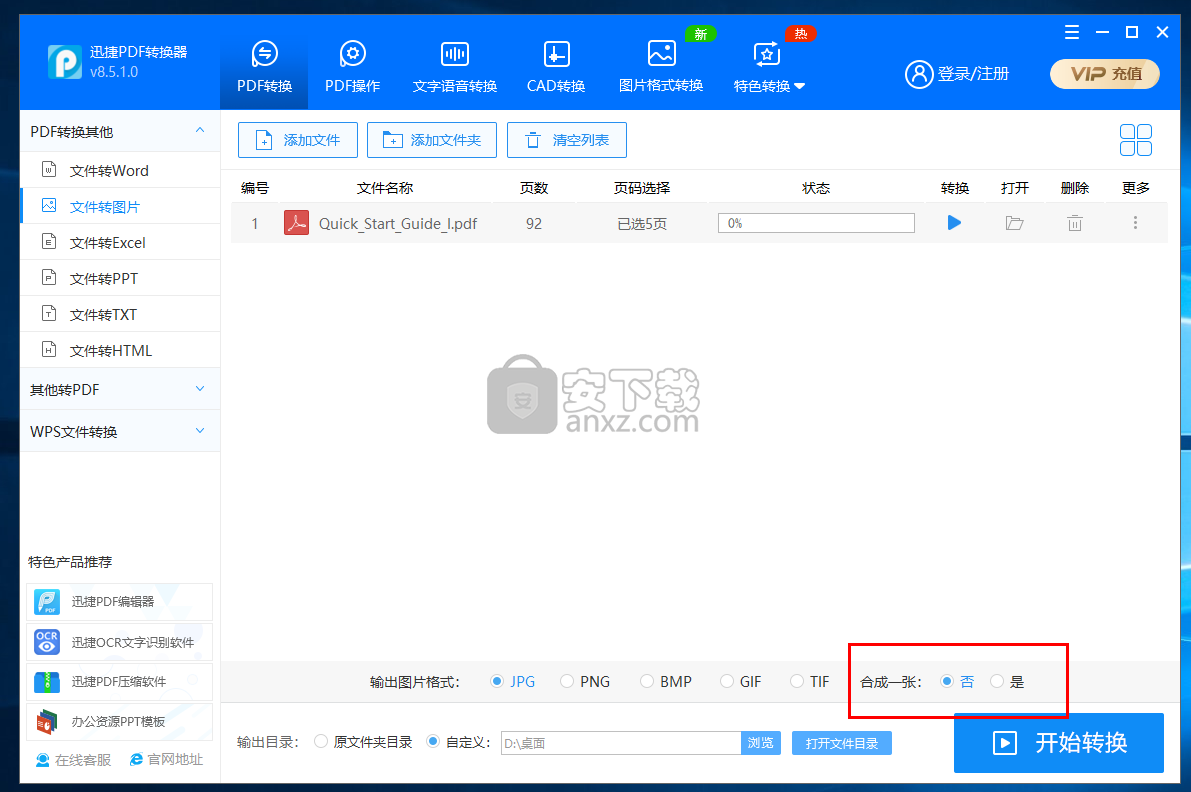Select 文件转TXT in sidebar

click(x=120, y=314)
